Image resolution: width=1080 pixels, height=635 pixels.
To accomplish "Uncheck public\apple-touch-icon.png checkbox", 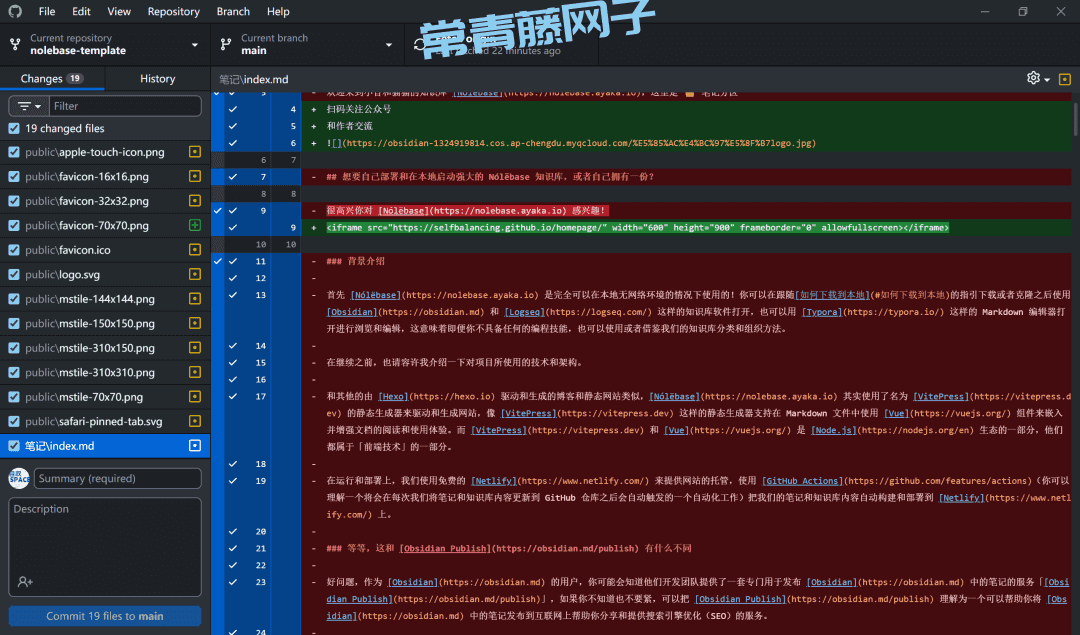I will 14,152.
